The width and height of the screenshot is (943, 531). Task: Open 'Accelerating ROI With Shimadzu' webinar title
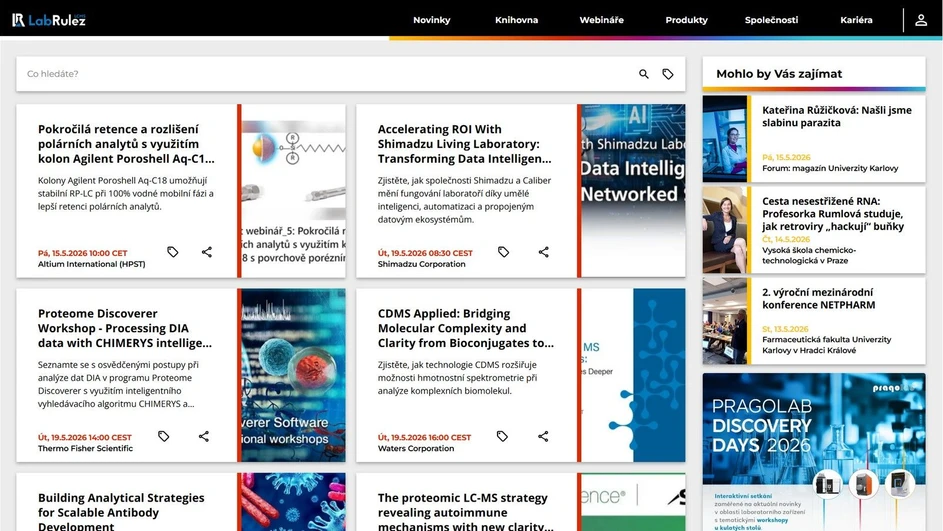464,144
